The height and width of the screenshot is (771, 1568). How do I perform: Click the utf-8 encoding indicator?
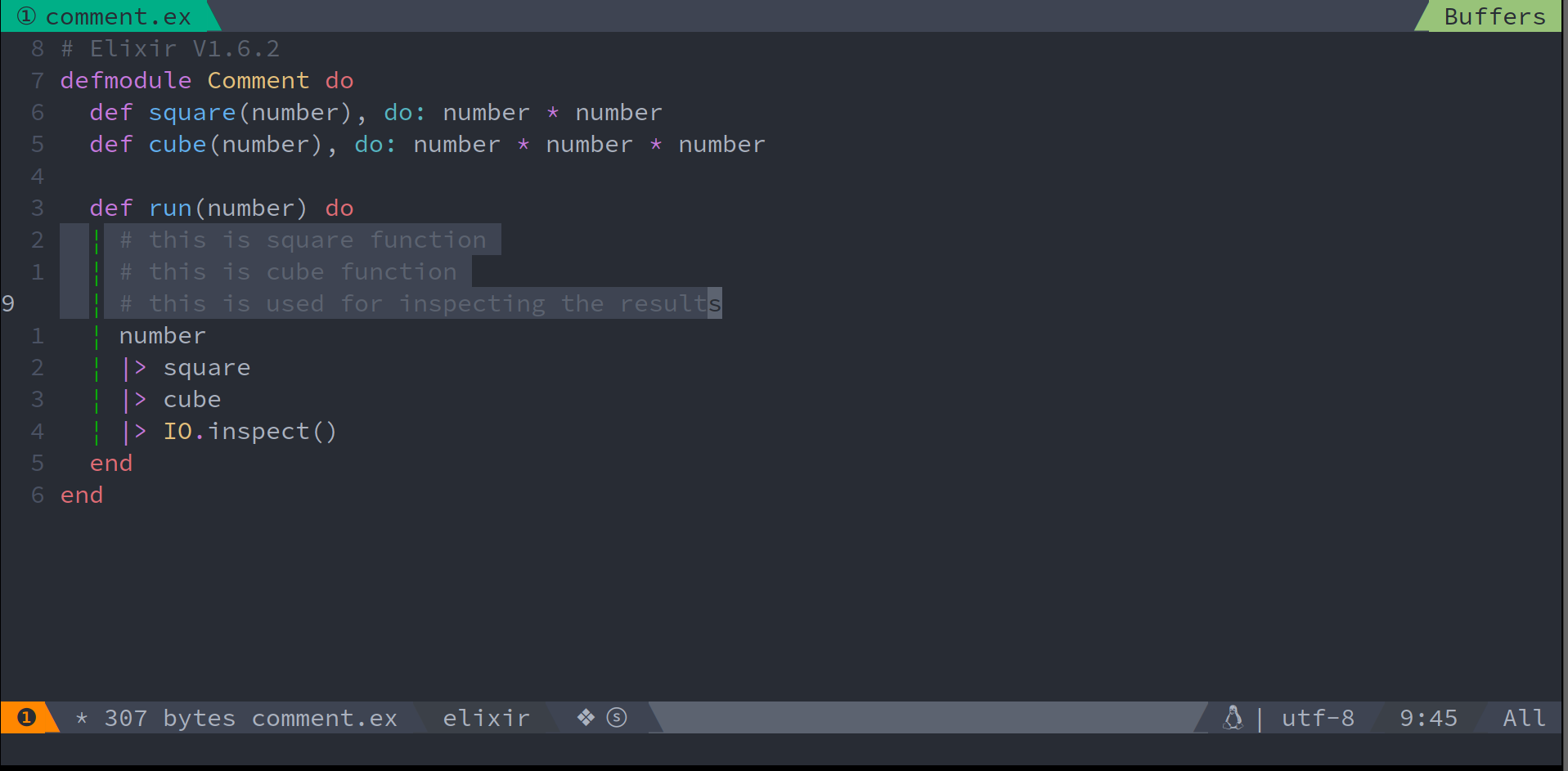pyautogui.click(x=1318, y=718)
